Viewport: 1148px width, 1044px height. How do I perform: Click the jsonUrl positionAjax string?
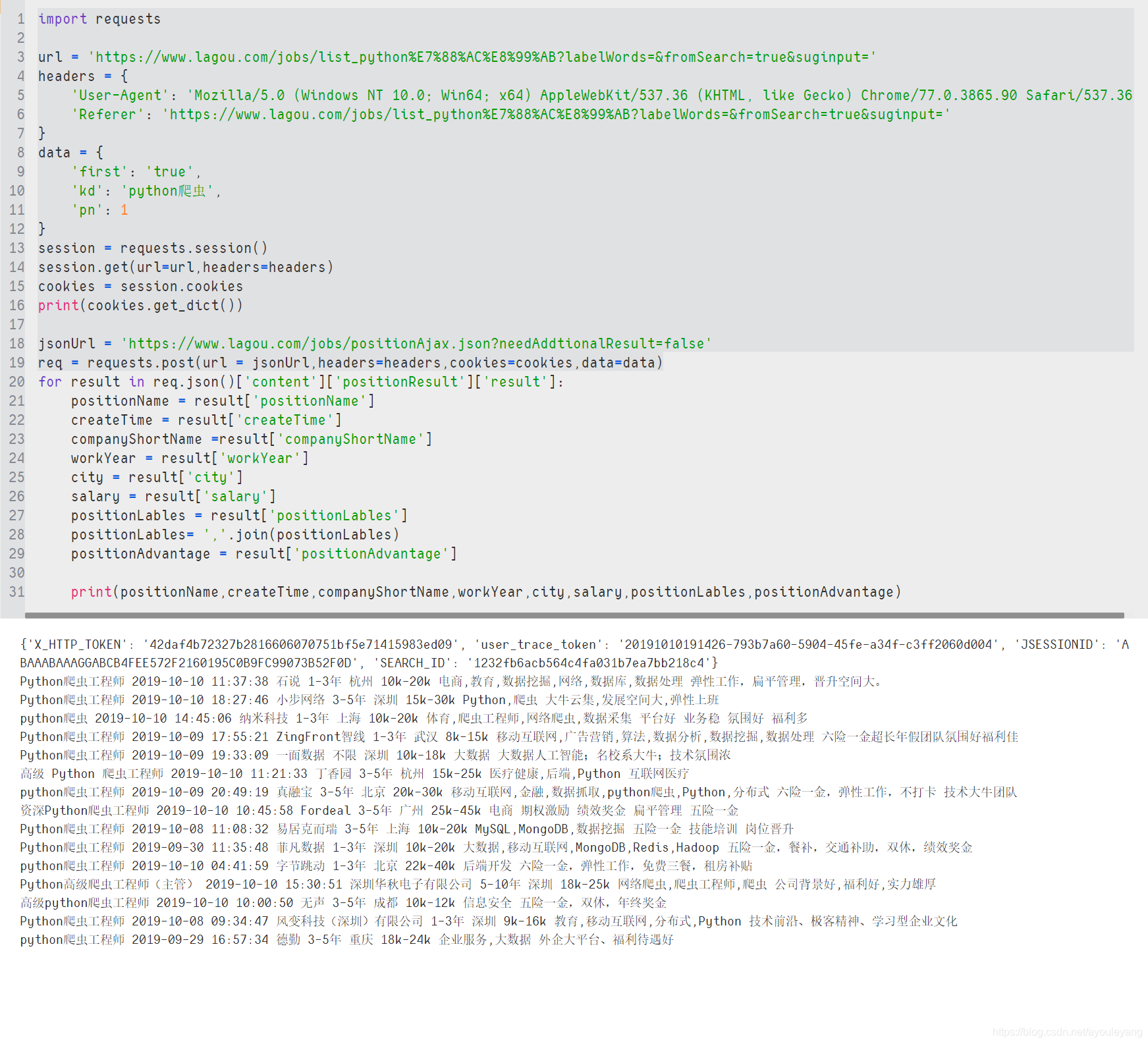point(416,344)
